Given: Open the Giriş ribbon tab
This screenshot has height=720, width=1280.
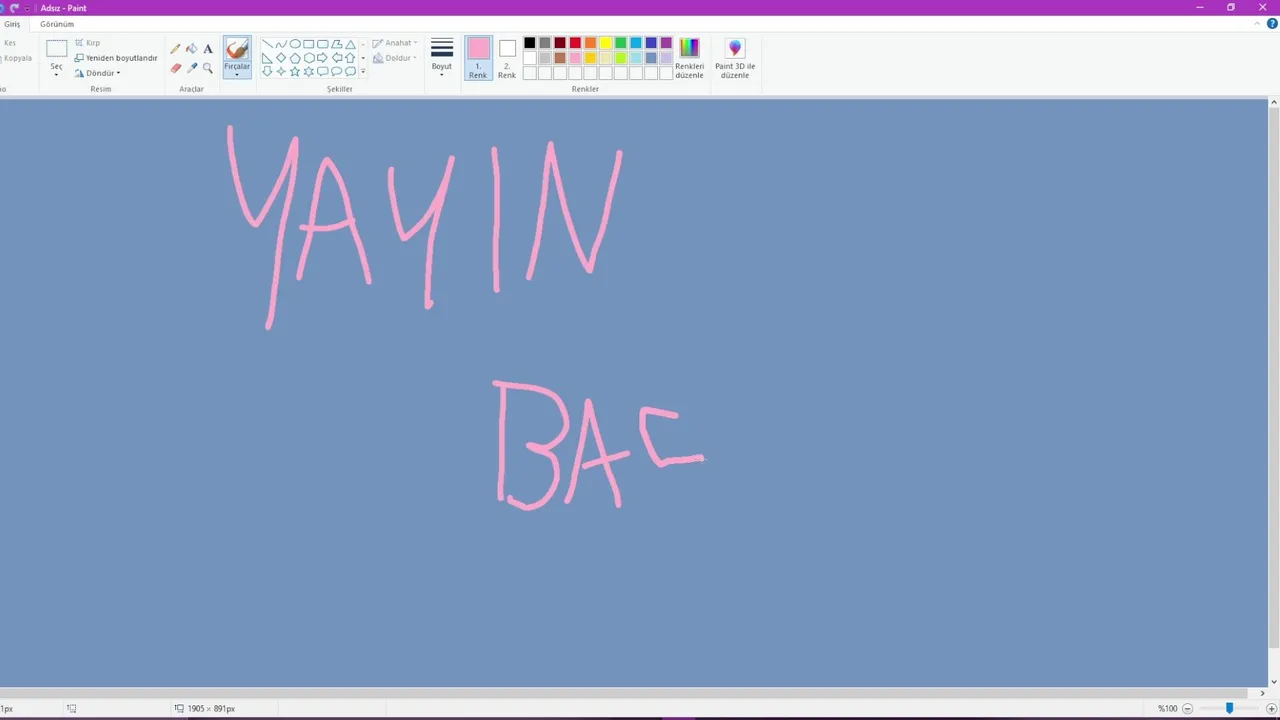Looking at the screenshot, I should click(x=12, y=24).
